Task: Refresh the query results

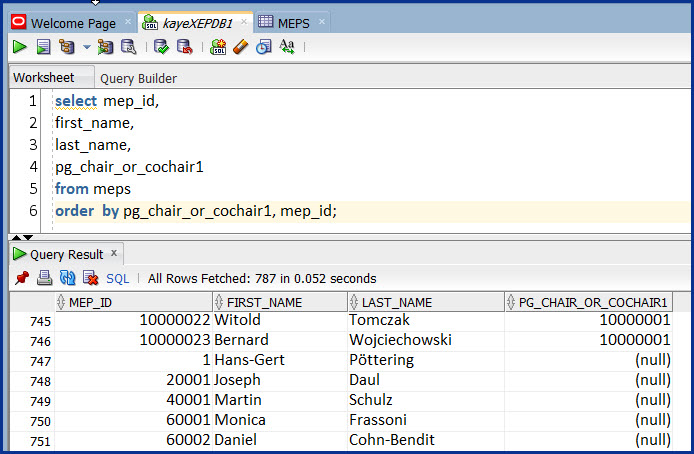Action: pos(67,278)
